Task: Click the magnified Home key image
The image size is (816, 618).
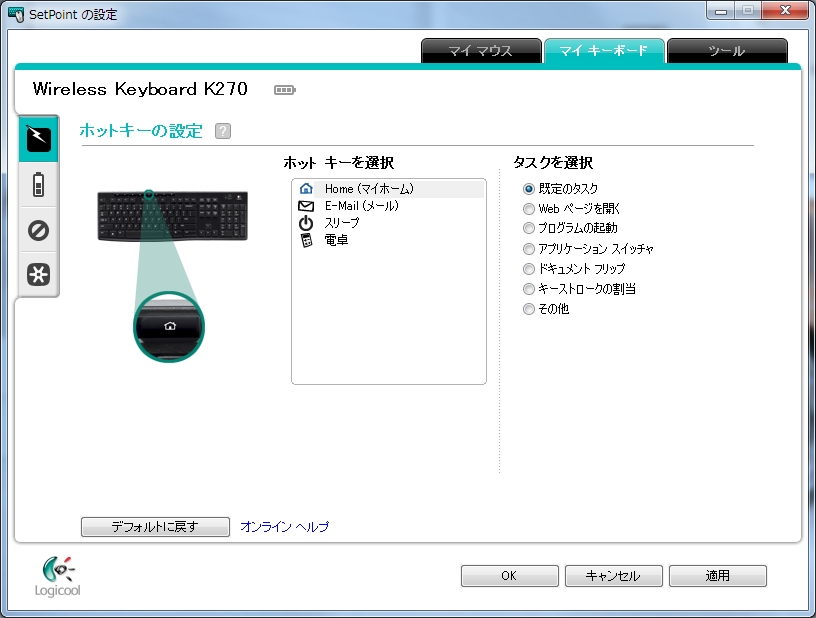Action: [169, 327]
